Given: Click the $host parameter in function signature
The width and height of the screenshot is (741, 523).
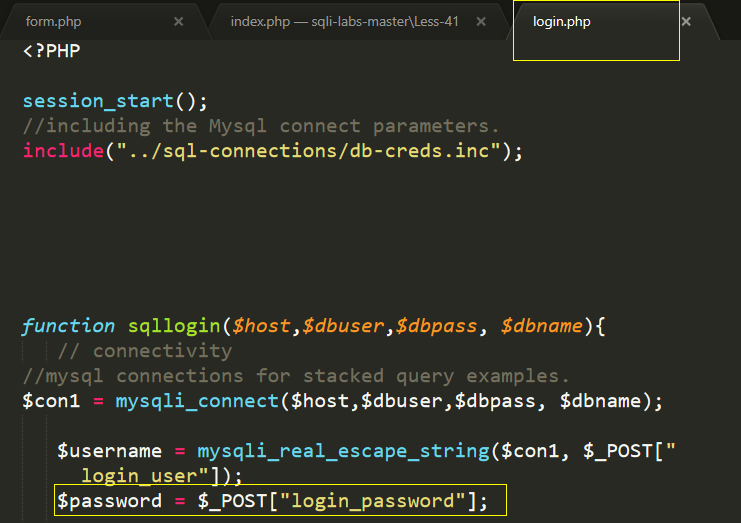Looking at the screenshot, I should coord(261,326).
